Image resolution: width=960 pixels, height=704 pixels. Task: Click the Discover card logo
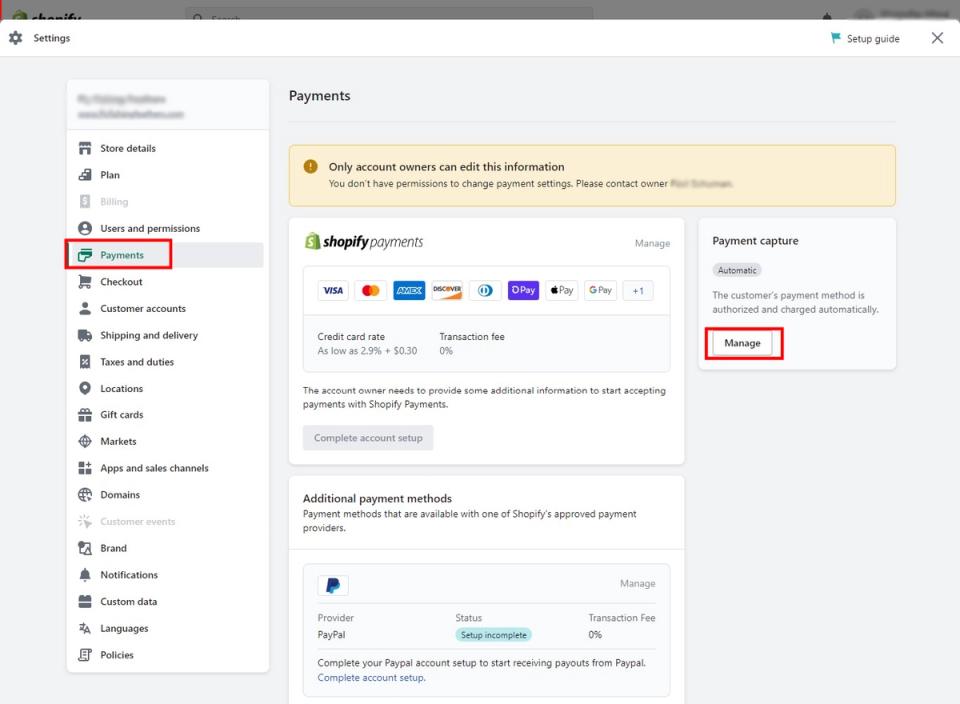(447, 290)
